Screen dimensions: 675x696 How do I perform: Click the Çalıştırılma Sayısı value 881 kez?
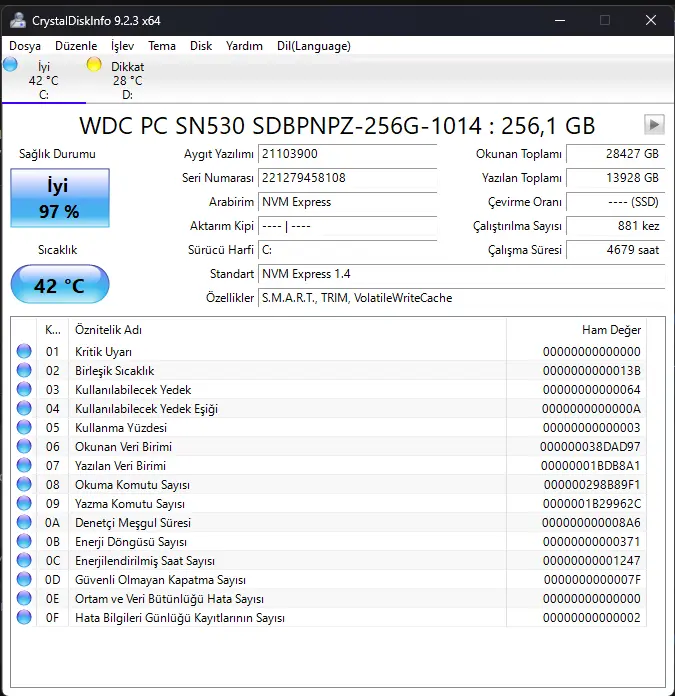click(x=616, y=226)
